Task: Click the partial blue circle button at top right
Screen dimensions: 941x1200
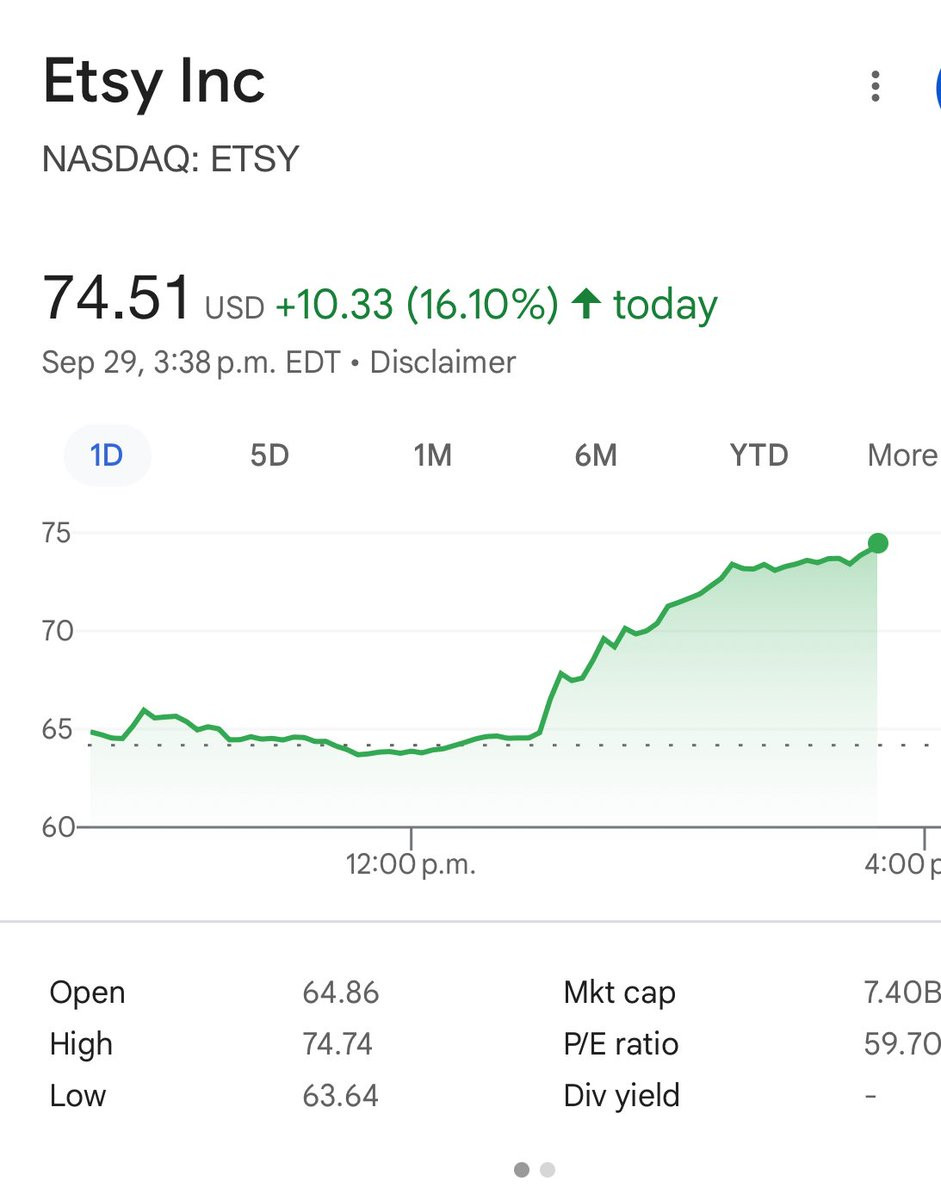Action: pos(936,88)
